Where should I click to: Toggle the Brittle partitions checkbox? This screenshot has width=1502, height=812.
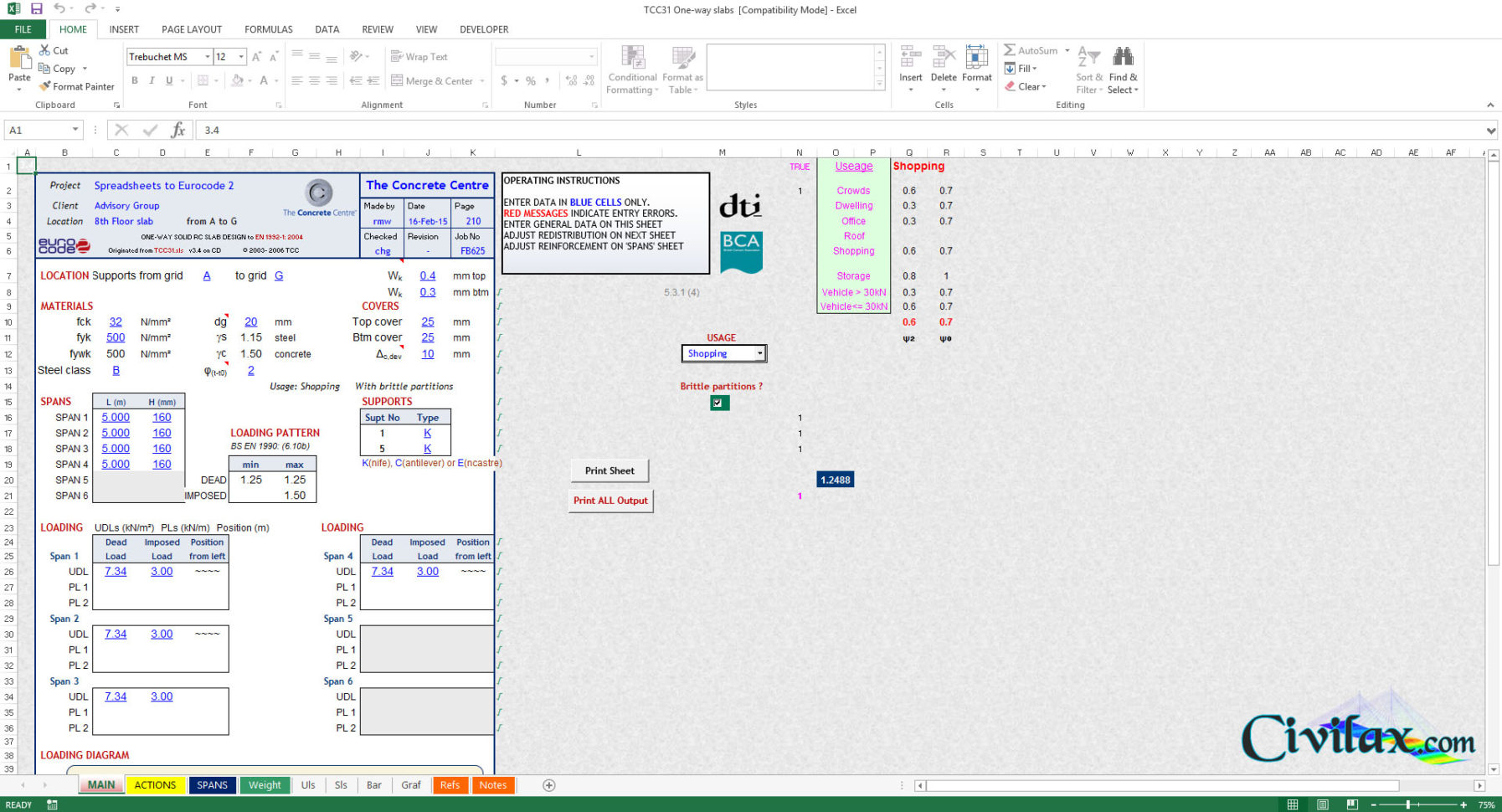coord(718,403)
